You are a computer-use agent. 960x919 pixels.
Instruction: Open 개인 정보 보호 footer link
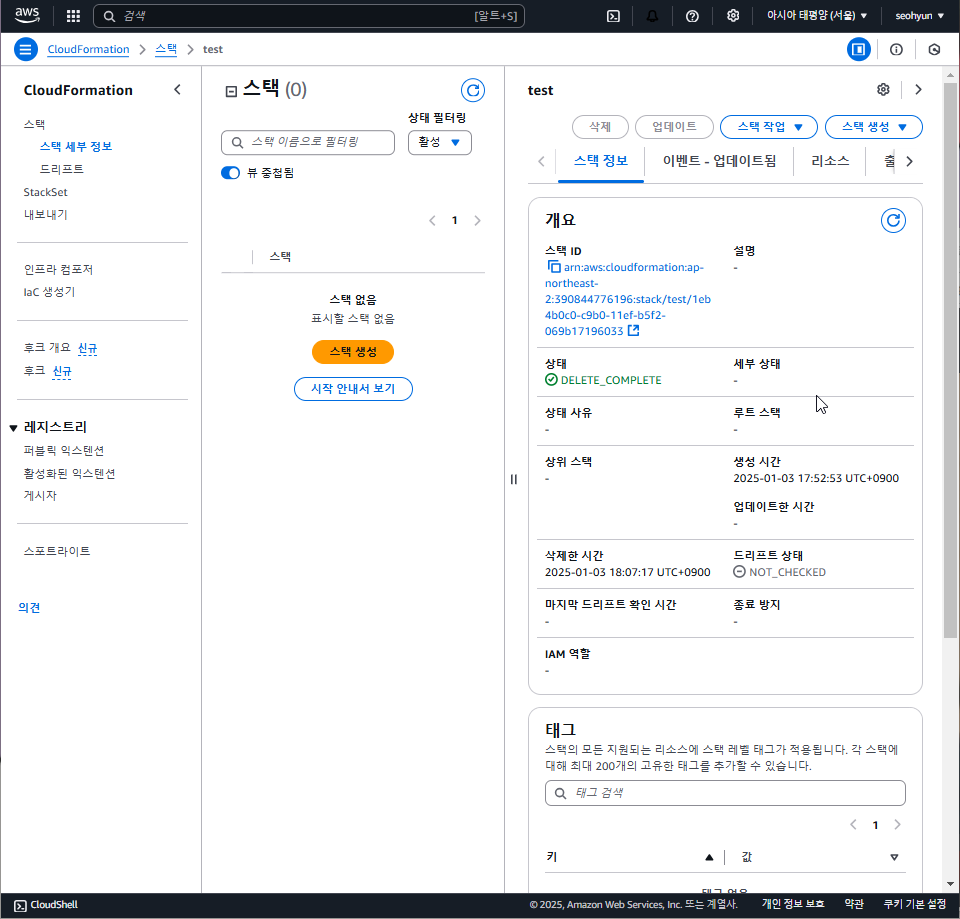tap(793, 904)
